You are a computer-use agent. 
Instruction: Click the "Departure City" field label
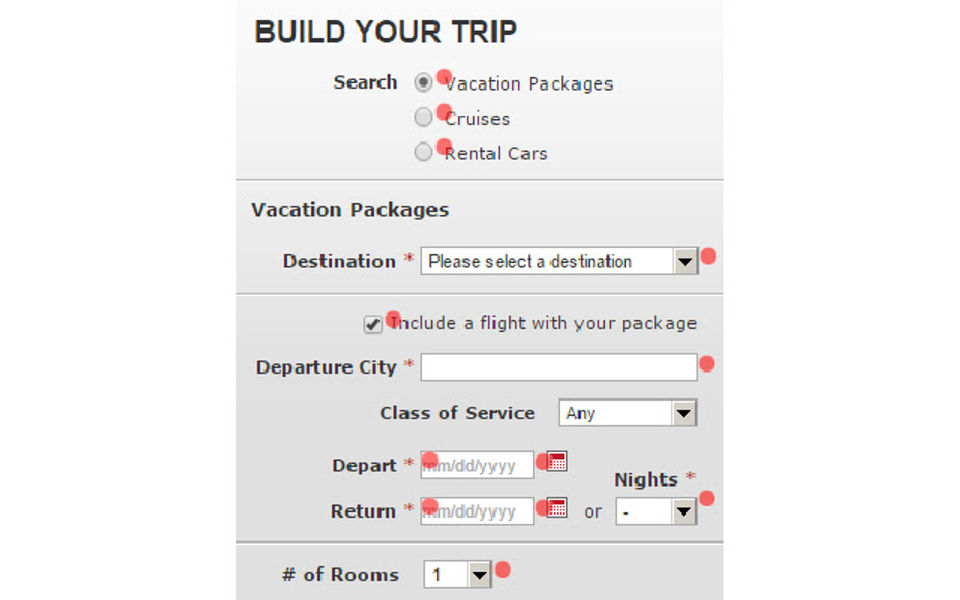pos(326,367)
